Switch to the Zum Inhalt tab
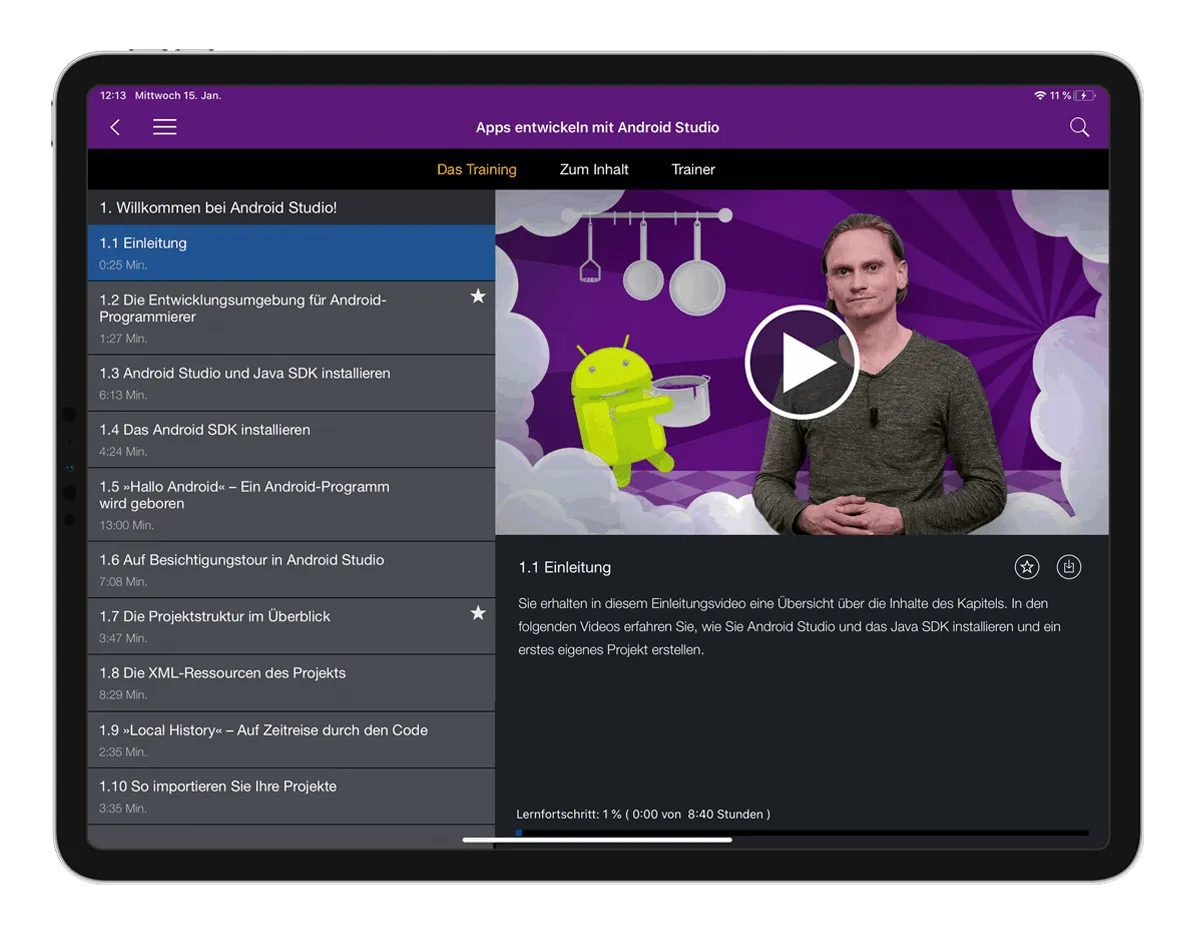Screen dimensions: 1200x938 (x=594, y=169)
